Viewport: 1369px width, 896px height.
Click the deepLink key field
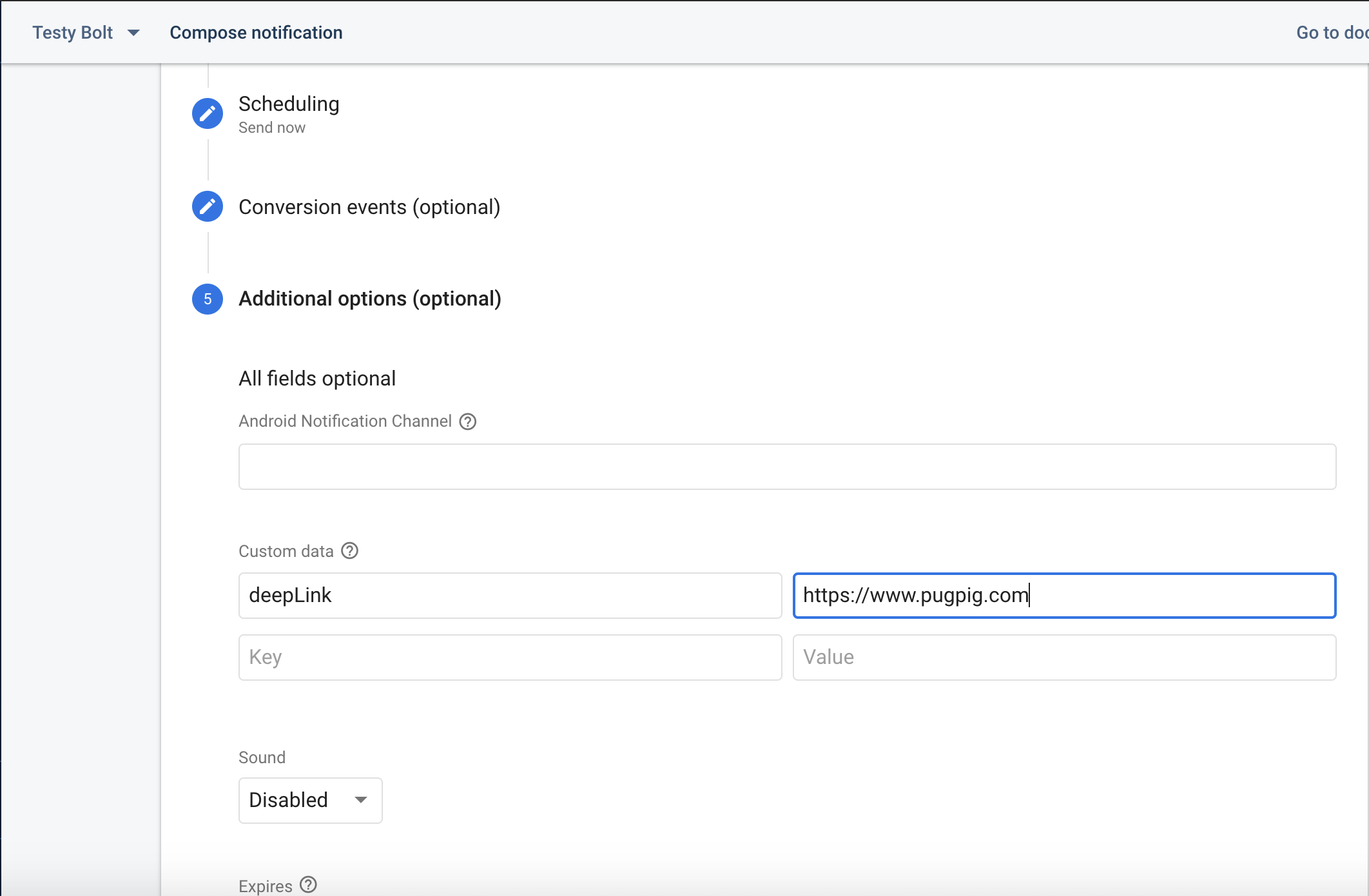click(510, 596)
